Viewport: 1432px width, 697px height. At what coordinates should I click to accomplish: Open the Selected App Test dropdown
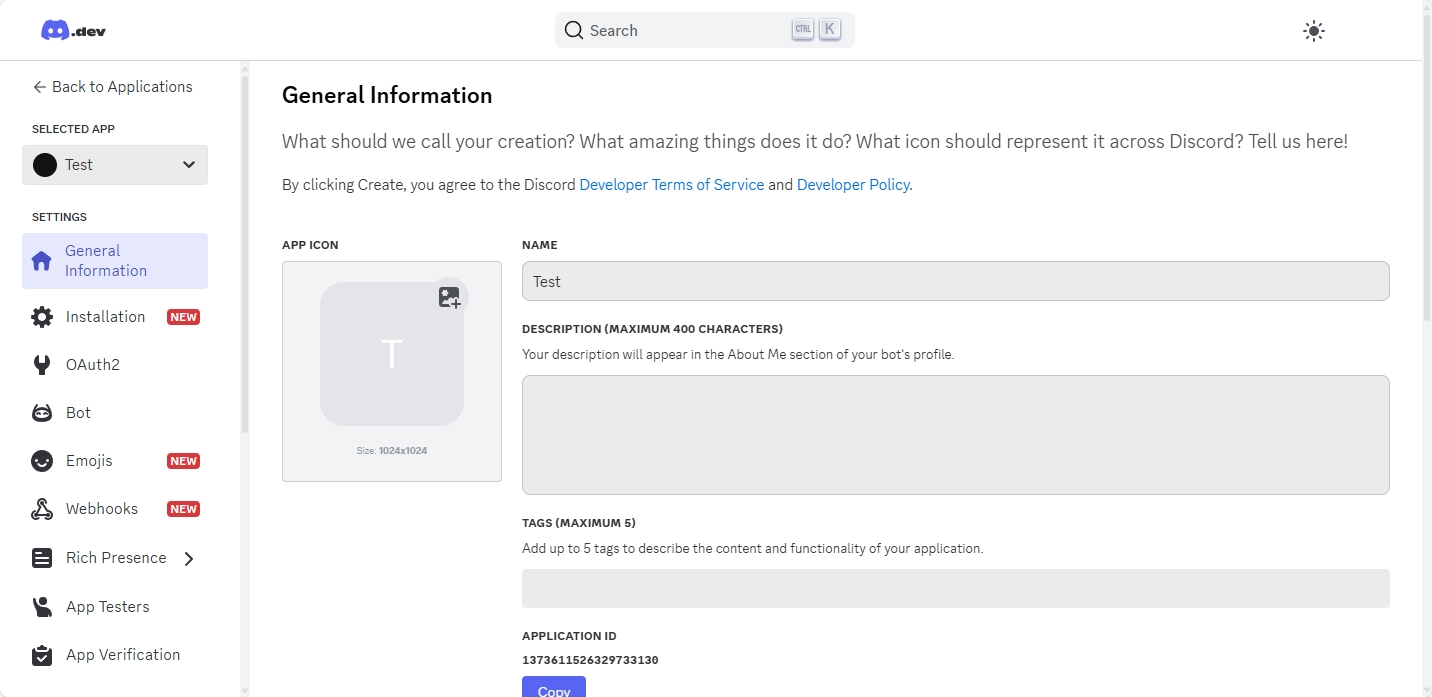[x=115, y=165]
